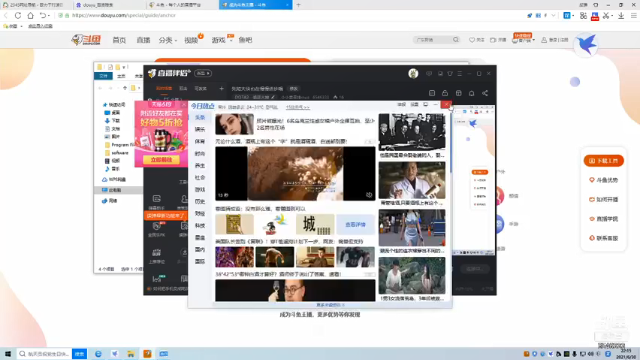Open the 直播 tab on Douyu
The width and height of the screenshot is (640, 360).
(143, 40)
